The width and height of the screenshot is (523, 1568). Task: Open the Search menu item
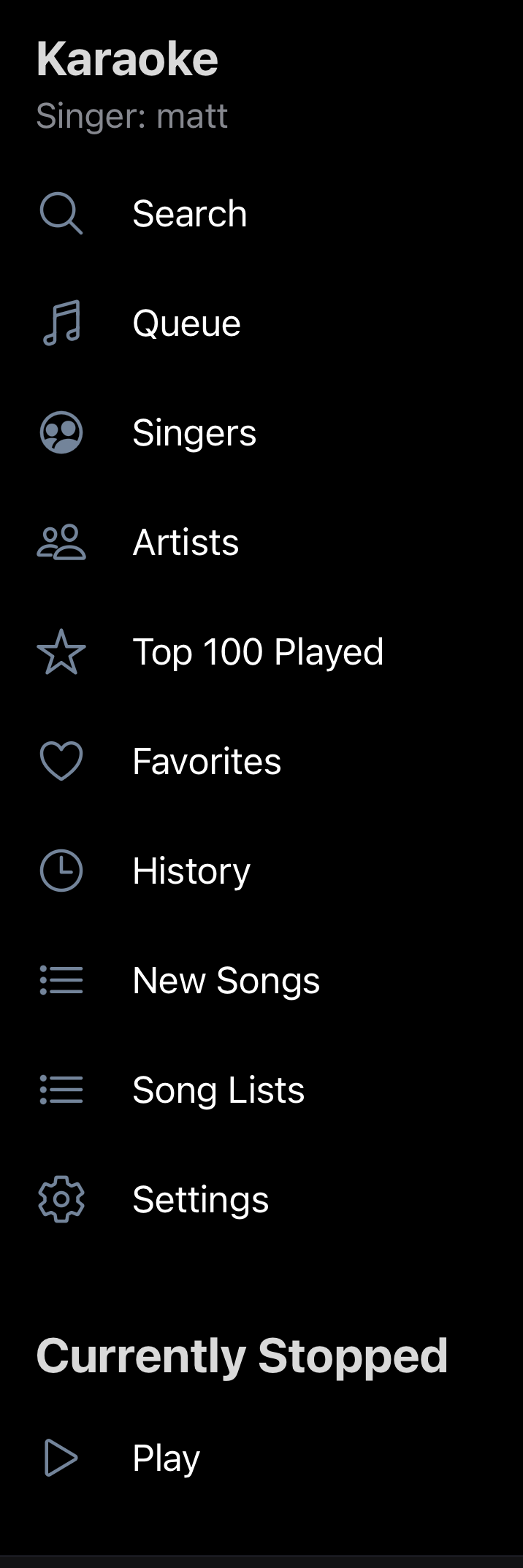190,214
